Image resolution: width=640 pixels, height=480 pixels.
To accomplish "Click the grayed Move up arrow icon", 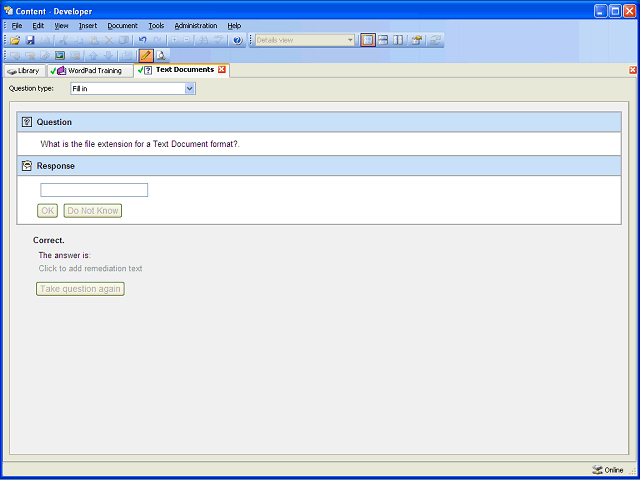I will pyautogui.click(x=93, y=56).
